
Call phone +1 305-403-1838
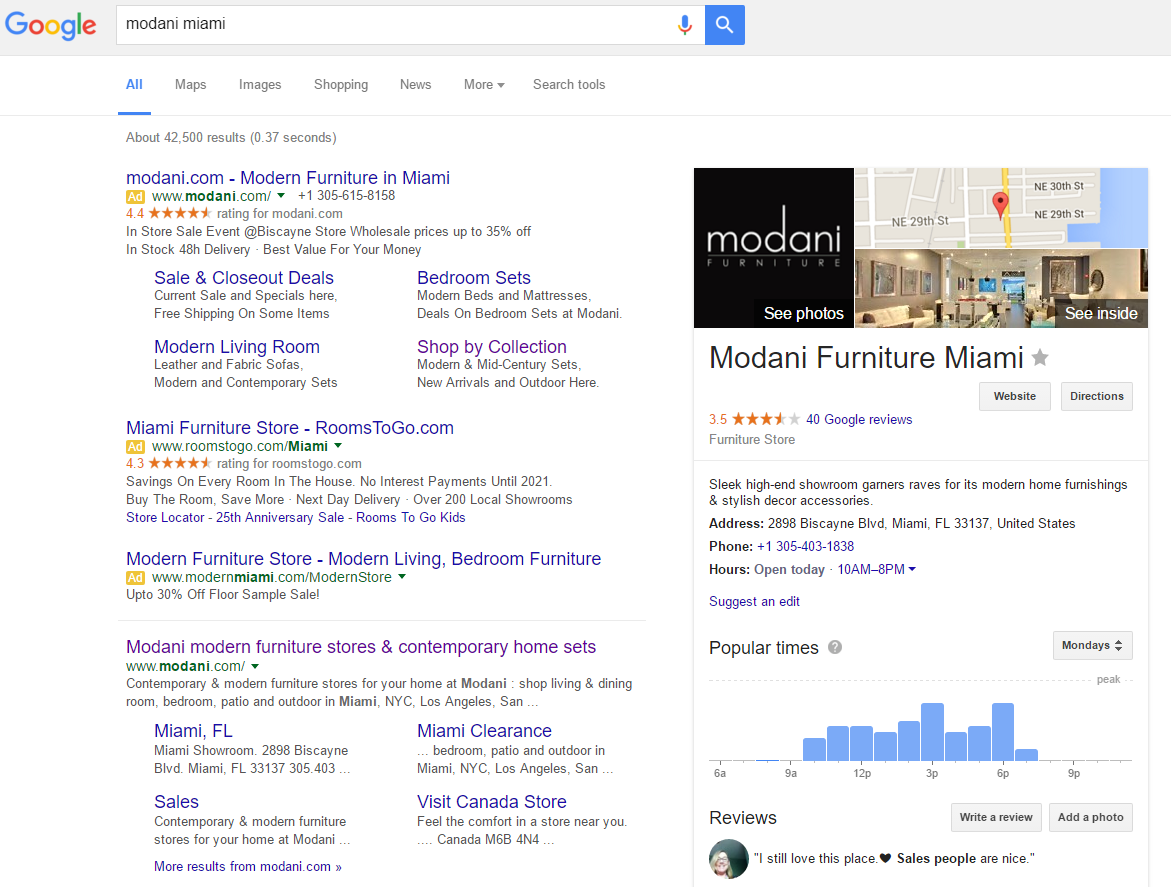[x=805, y=547]
